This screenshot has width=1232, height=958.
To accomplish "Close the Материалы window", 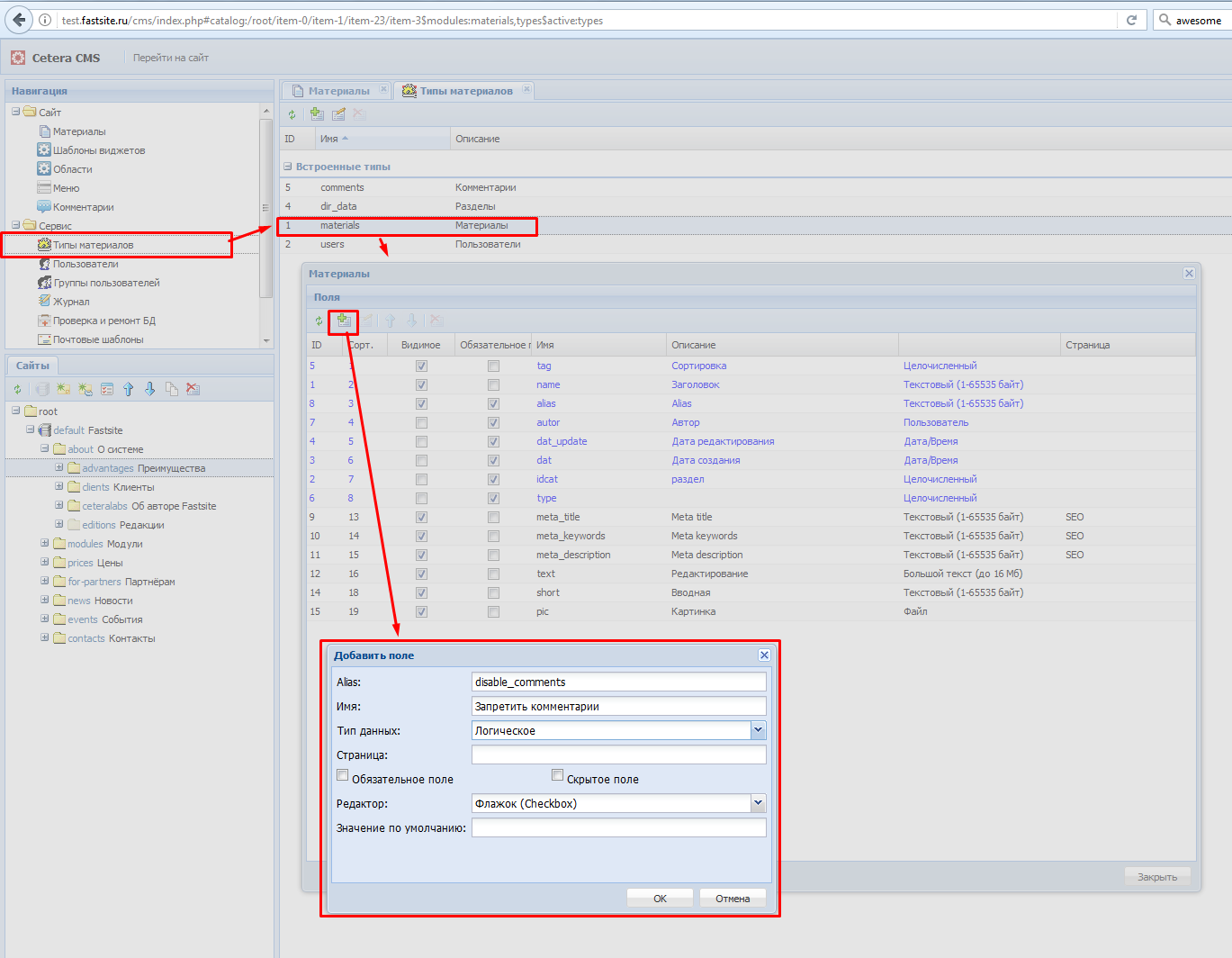I will (1189, 274).
